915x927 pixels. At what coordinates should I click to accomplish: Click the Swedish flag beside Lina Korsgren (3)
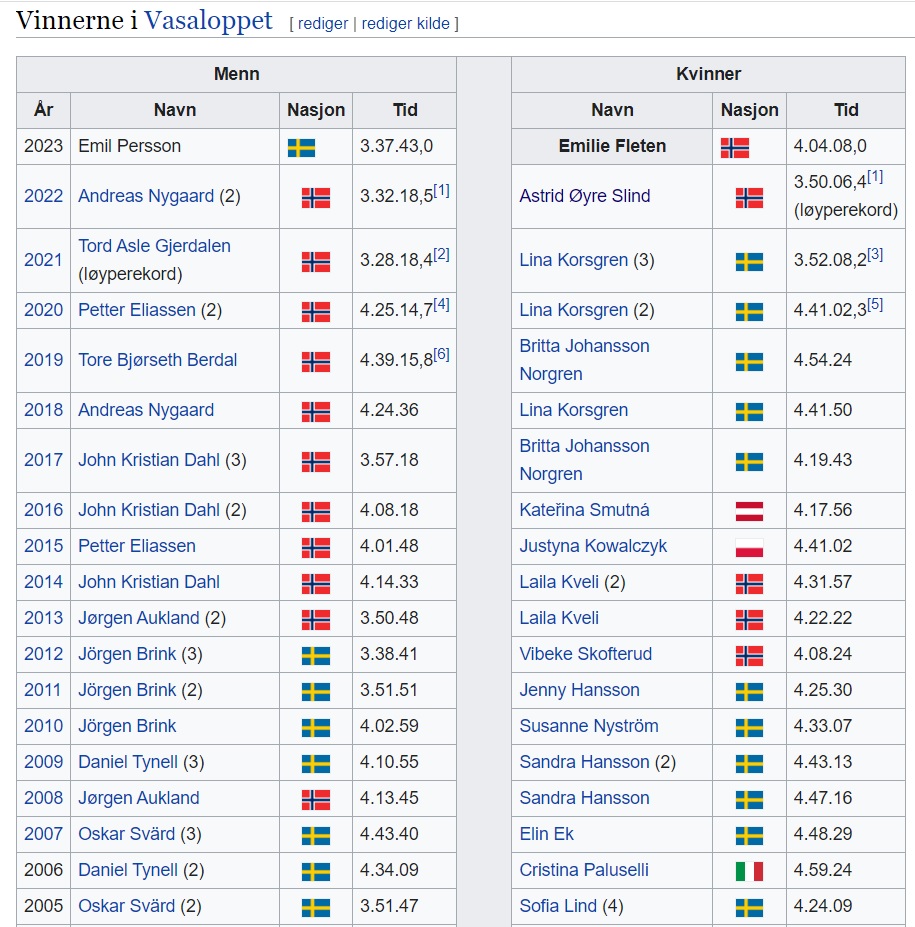[x=749, y=262]
